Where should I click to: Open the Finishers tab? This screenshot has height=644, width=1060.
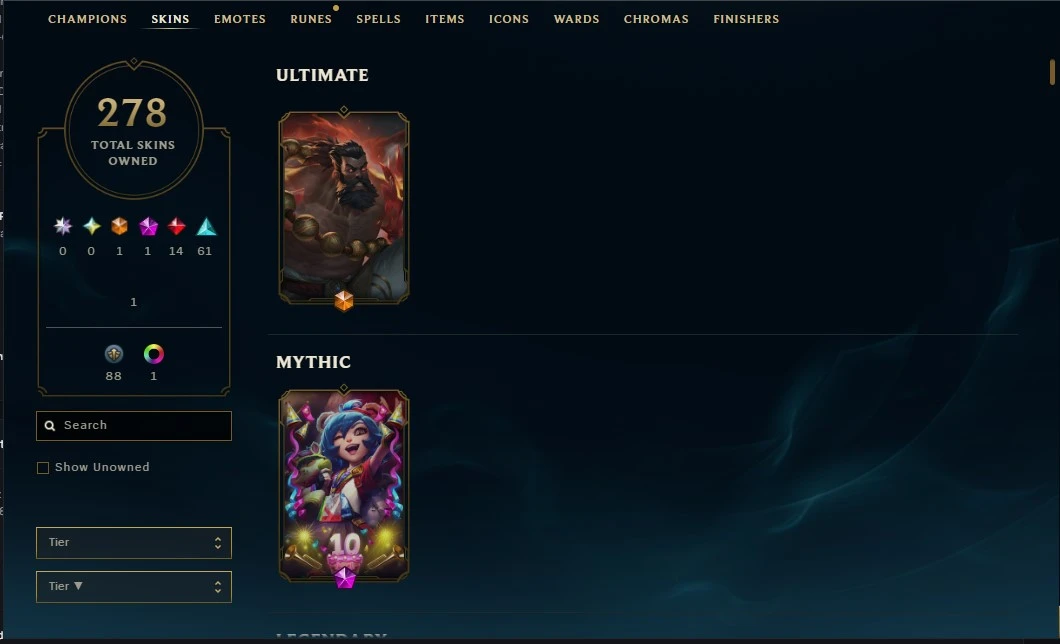pyautogui.click(x=746, y=19)
